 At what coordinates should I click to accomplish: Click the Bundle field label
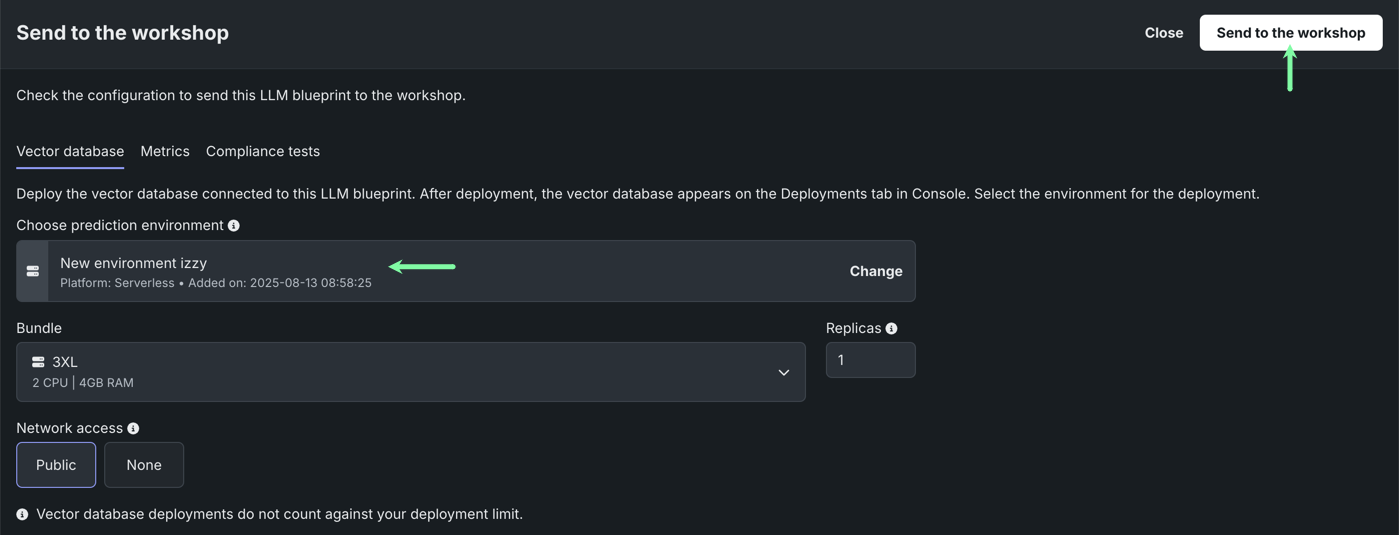pos(39,328)
